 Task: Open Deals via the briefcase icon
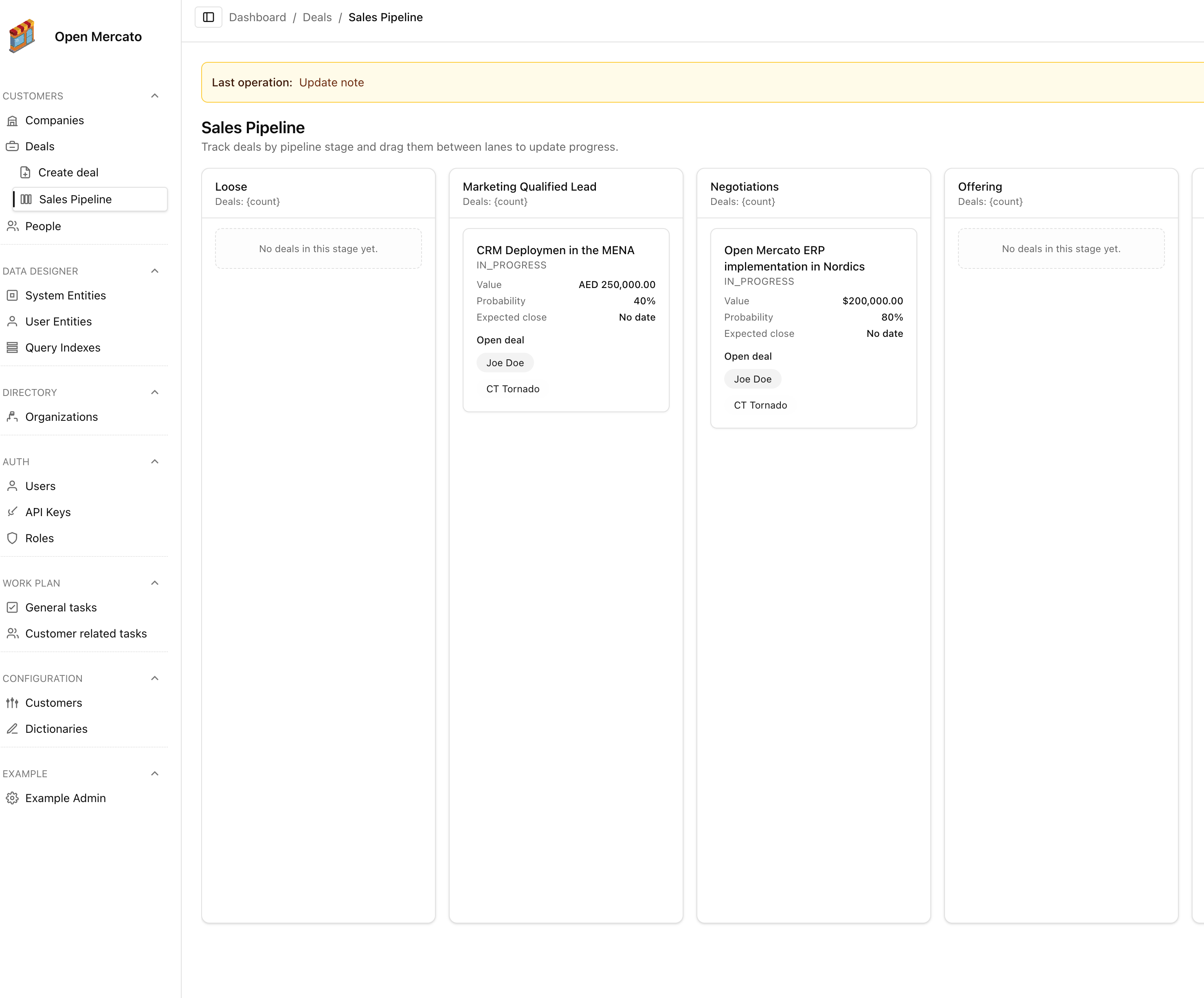(13, 146)
